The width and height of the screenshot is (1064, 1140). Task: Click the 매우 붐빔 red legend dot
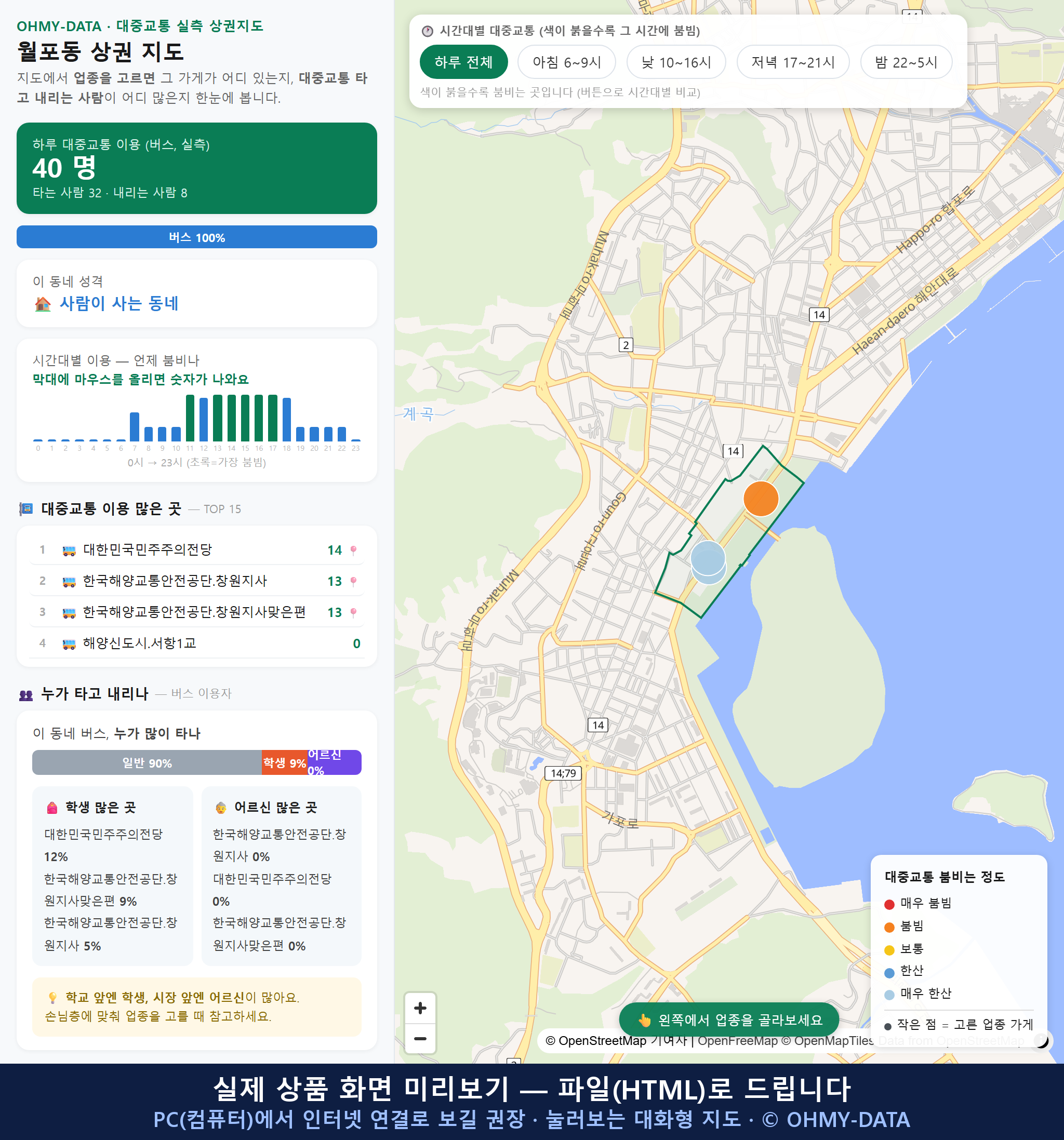(889, 904)
